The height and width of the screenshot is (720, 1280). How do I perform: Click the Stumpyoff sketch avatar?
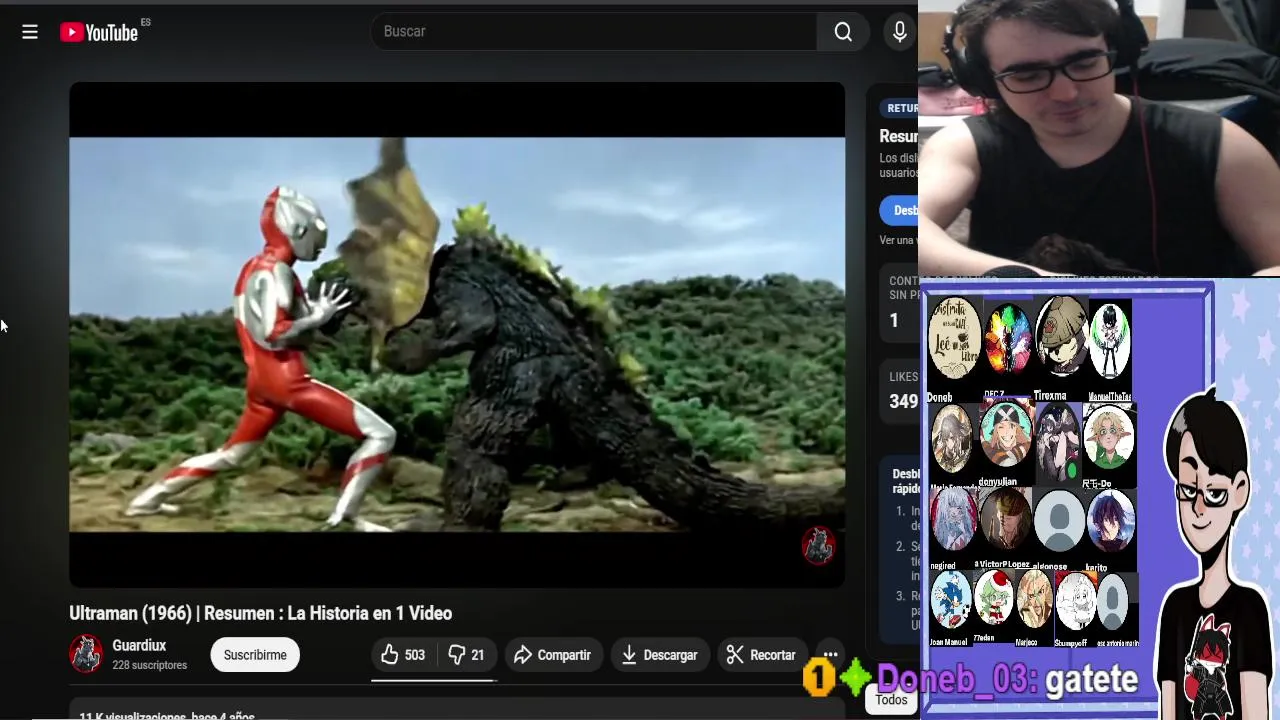pos(1075,602)
